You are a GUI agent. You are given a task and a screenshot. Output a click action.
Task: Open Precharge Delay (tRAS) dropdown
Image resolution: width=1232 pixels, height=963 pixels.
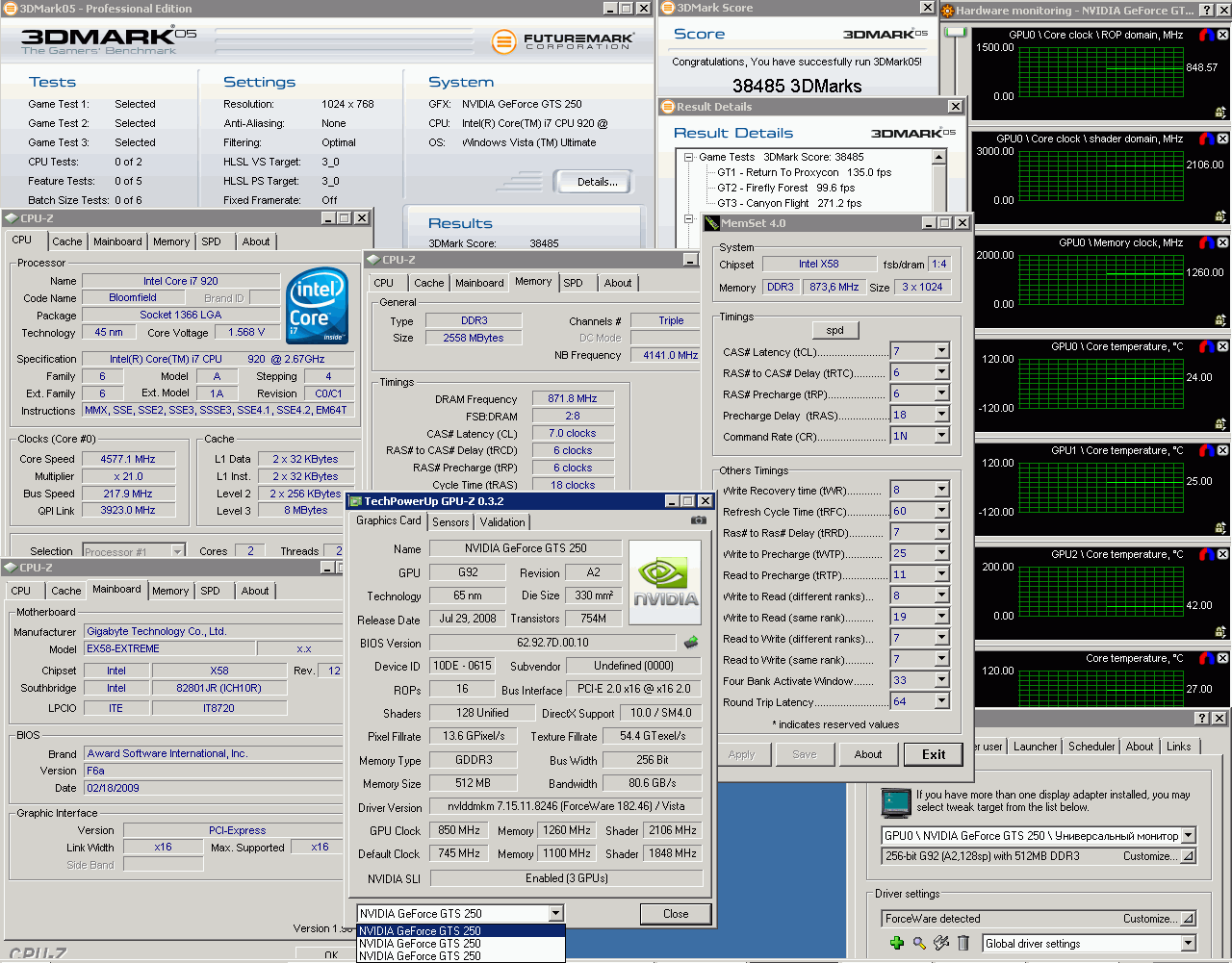[941, 415]
